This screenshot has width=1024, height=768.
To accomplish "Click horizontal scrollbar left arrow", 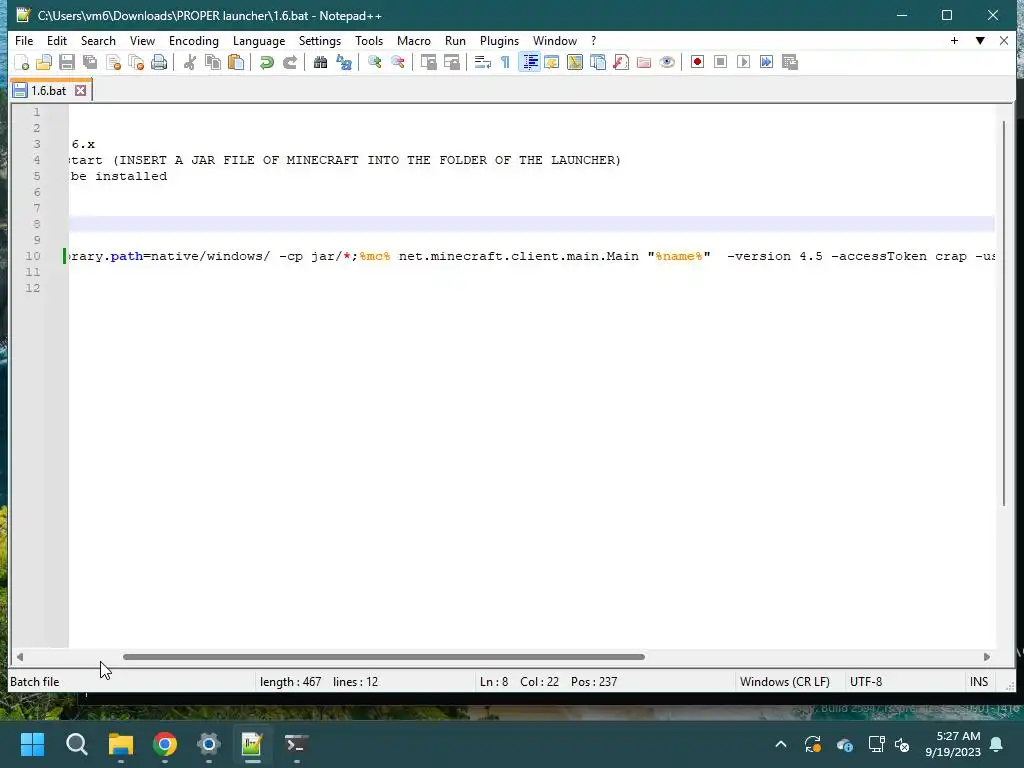I will (x=20, y=657).
